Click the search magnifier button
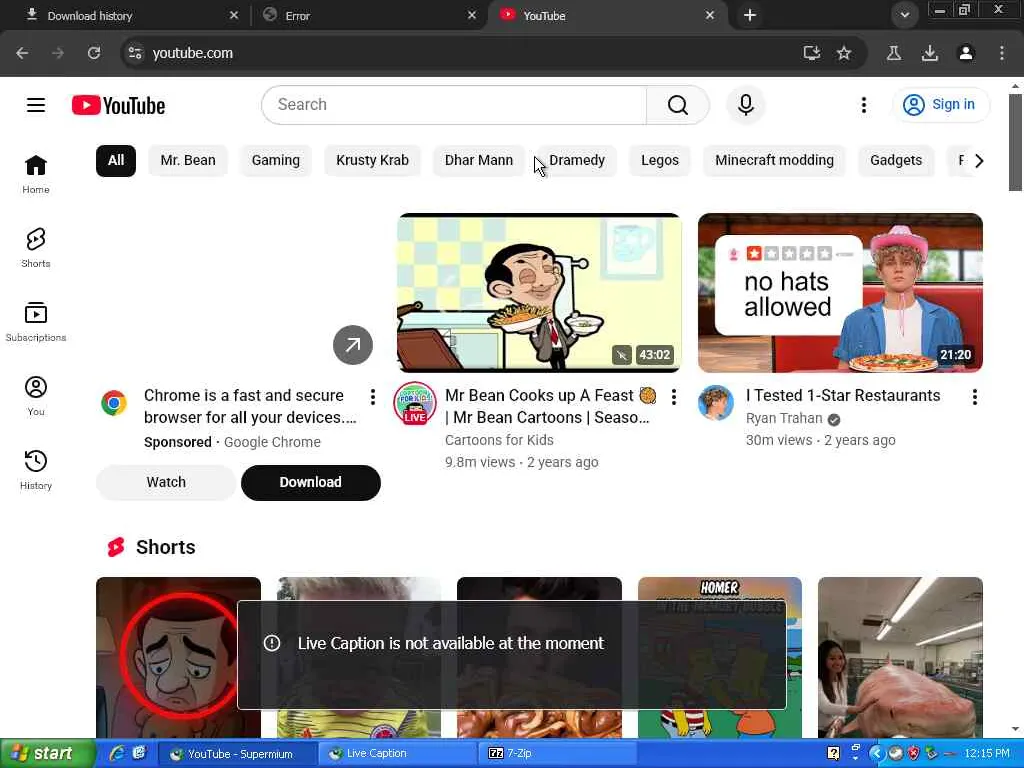The height and width of the screenshot is (768, 1024). pyautogui.click(x=677, y=104)
